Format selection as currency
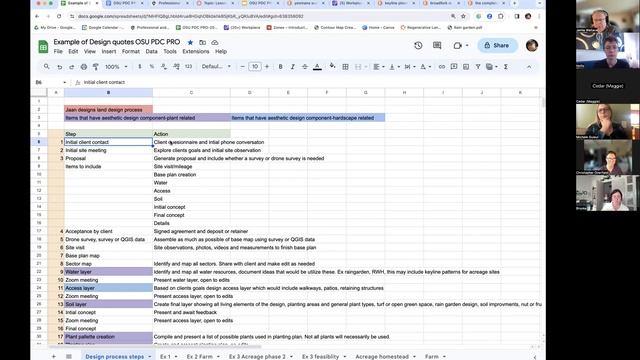This screenshot has width=640, height=360. pos(140,67)
